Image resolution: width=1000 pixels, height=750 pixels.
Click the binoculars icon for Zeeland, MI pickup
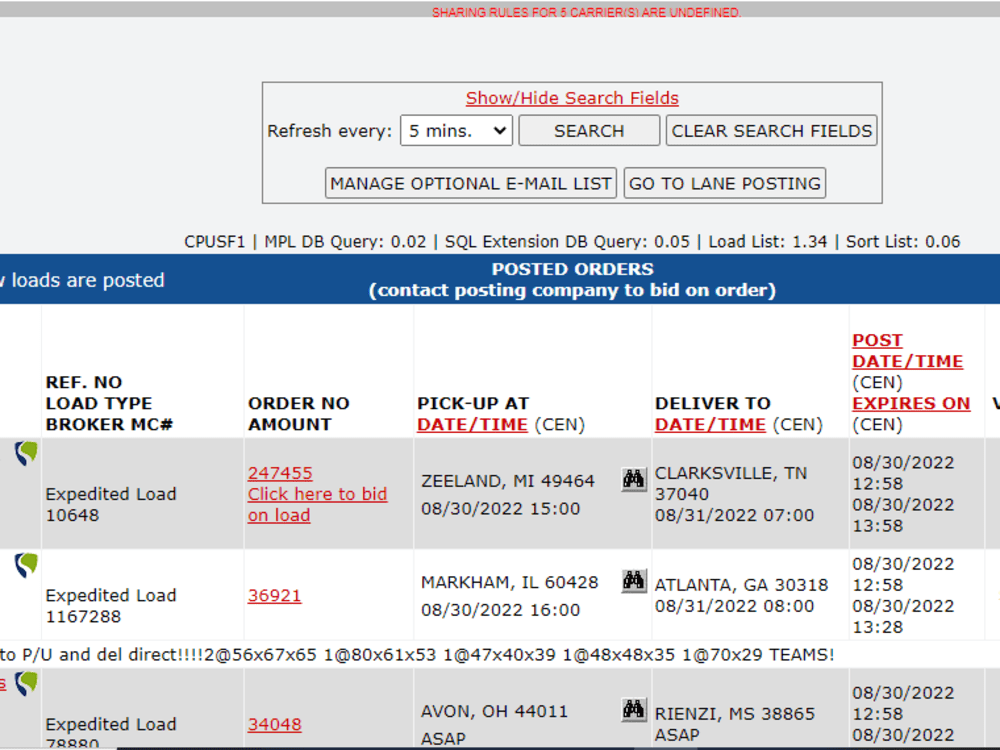tap(633, 480)
